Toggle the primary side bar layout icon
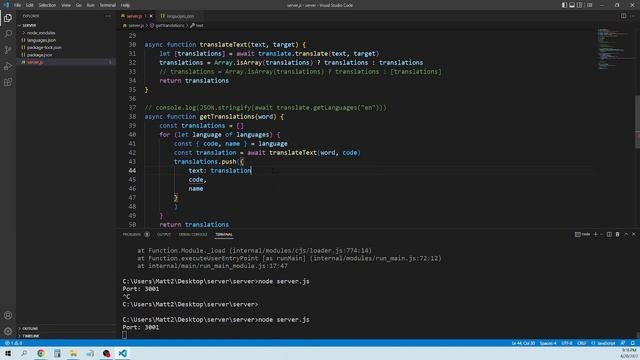 pos(564,5)
